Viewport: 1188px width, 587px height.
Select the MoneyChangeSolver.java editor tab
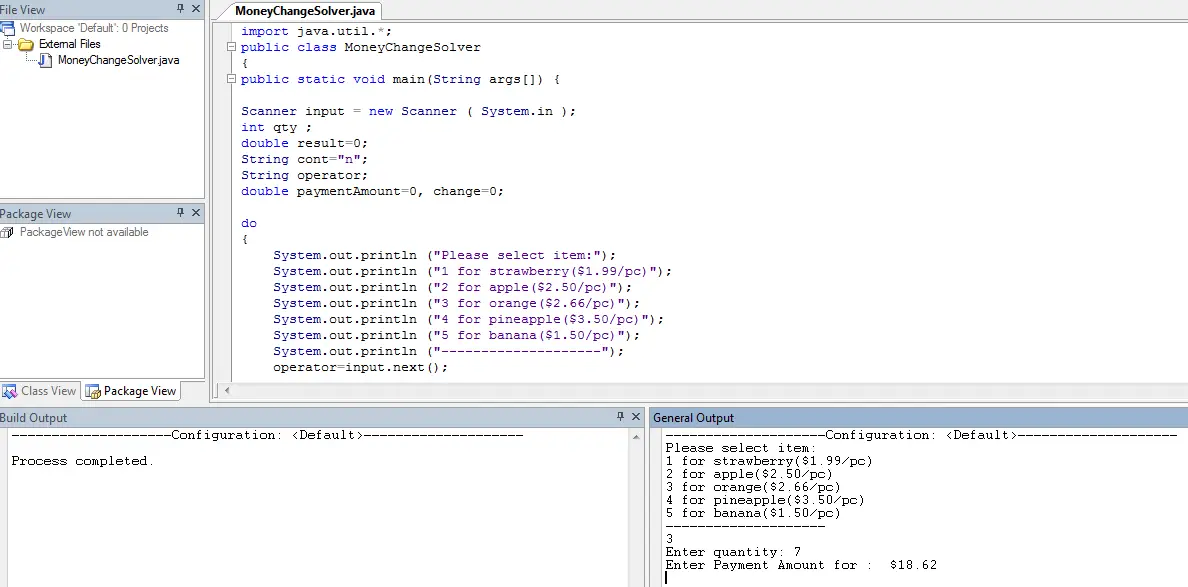point(305,11)
